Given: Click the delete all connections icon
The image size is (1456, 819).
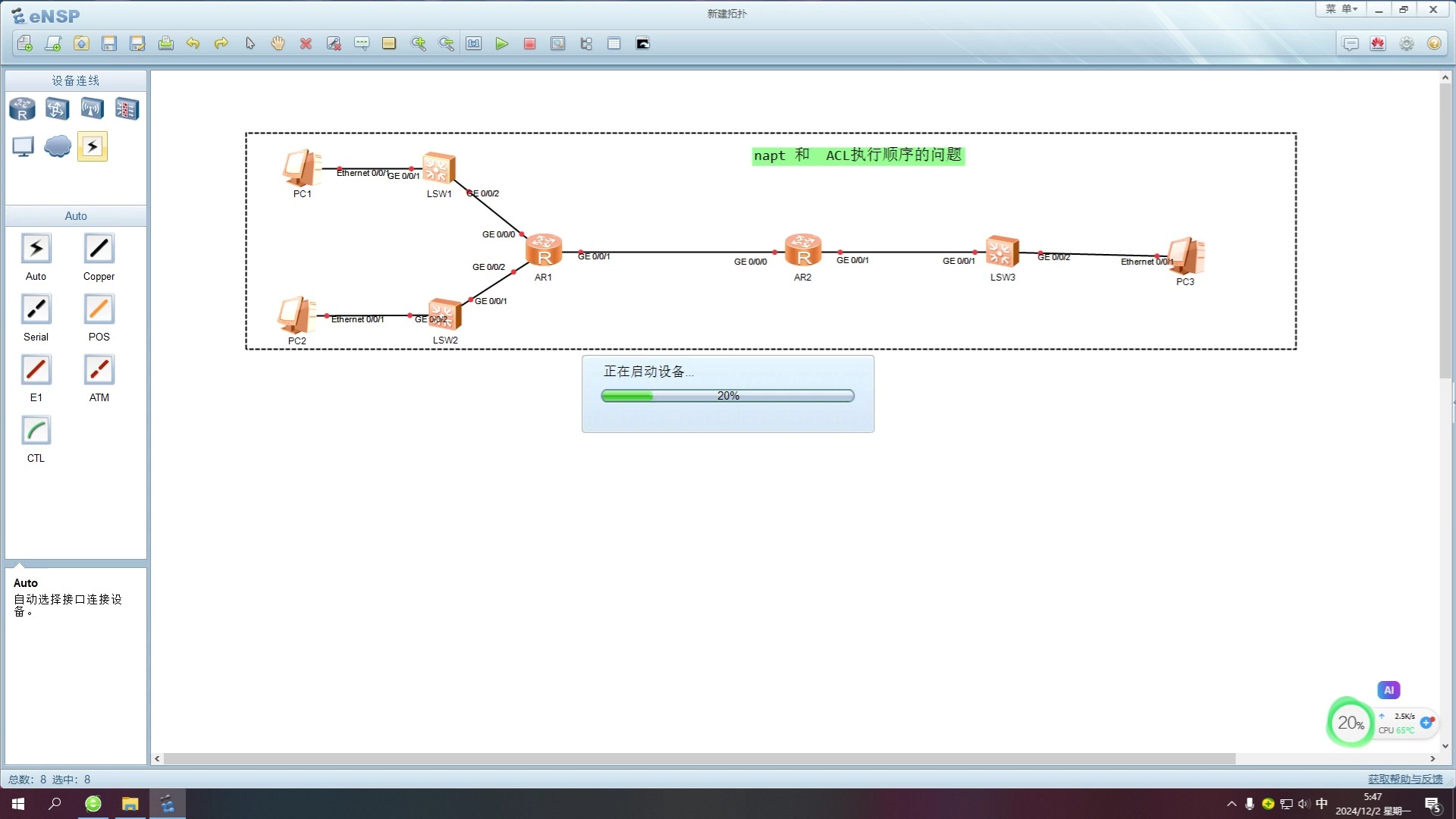Looking at the screenshot, I should (334, 43).
